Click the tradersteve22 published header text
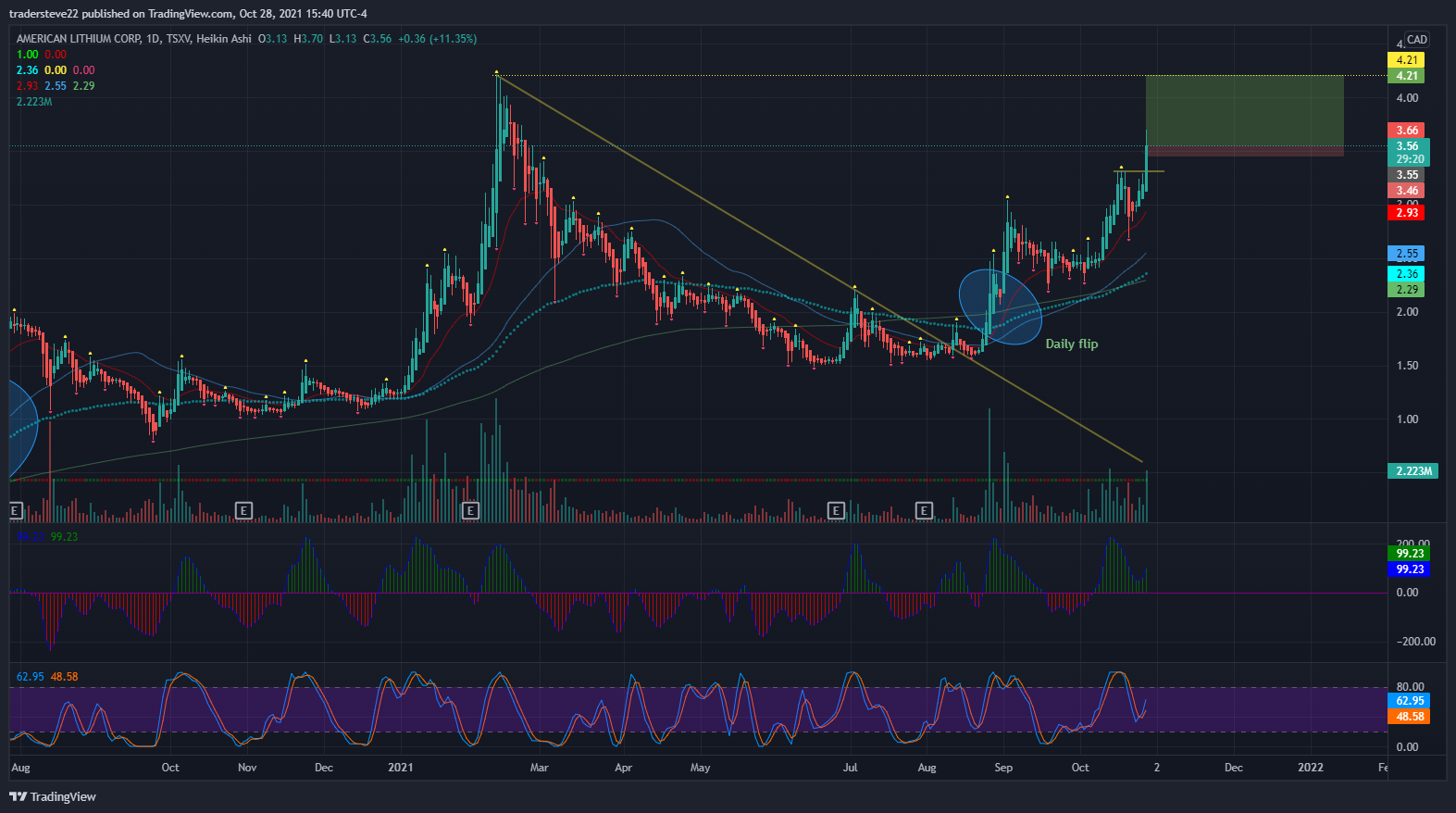This screenshot has height=813, width=1456. (x=188, y=14)
